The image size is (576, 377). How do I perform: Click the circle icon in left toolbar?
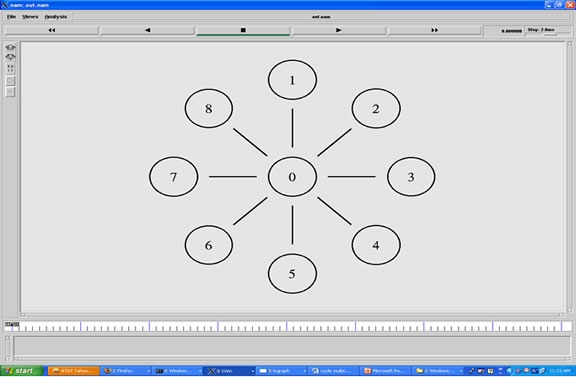coord(10,80)
